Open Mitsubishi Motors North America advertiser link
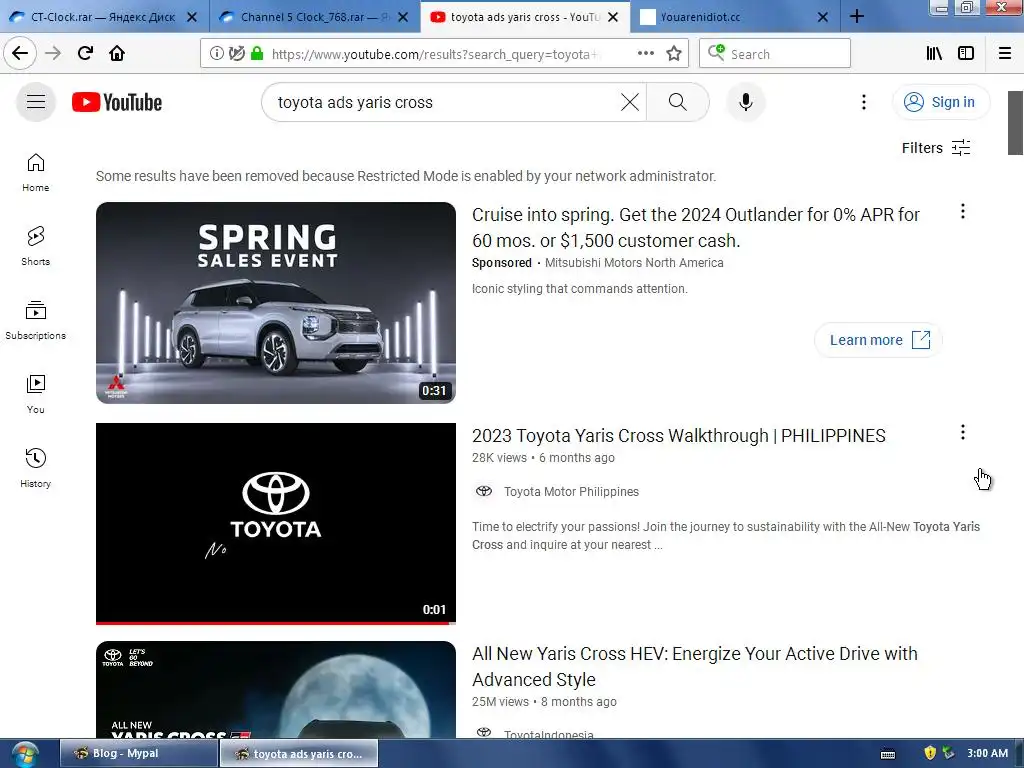The width and height of the screenshot is (1024, 768). [x=633, y=263]
